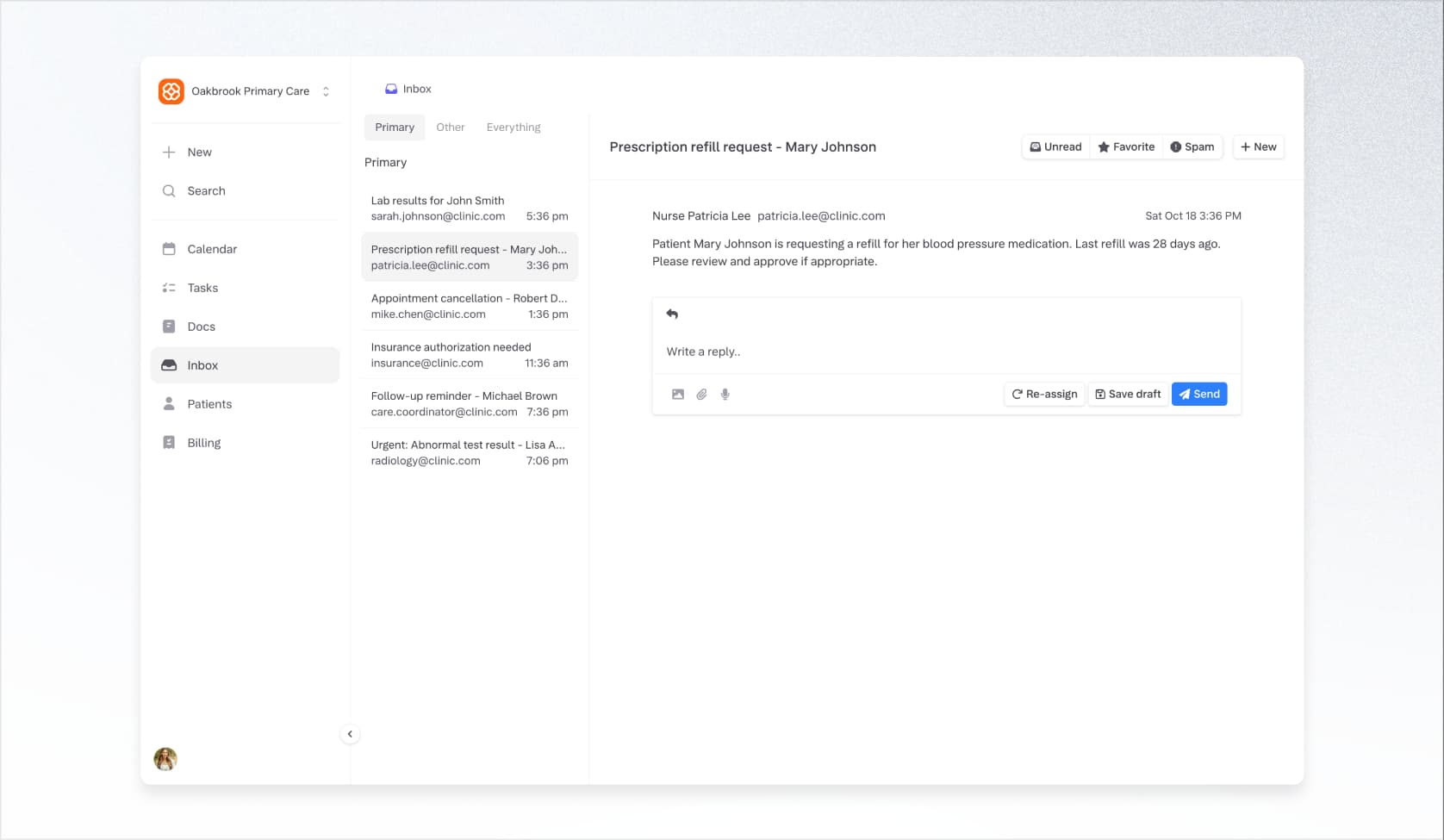This screenshot has width=1444, height=840.
Task: Toggle Favorite on this message
Action: [1126, 147]
